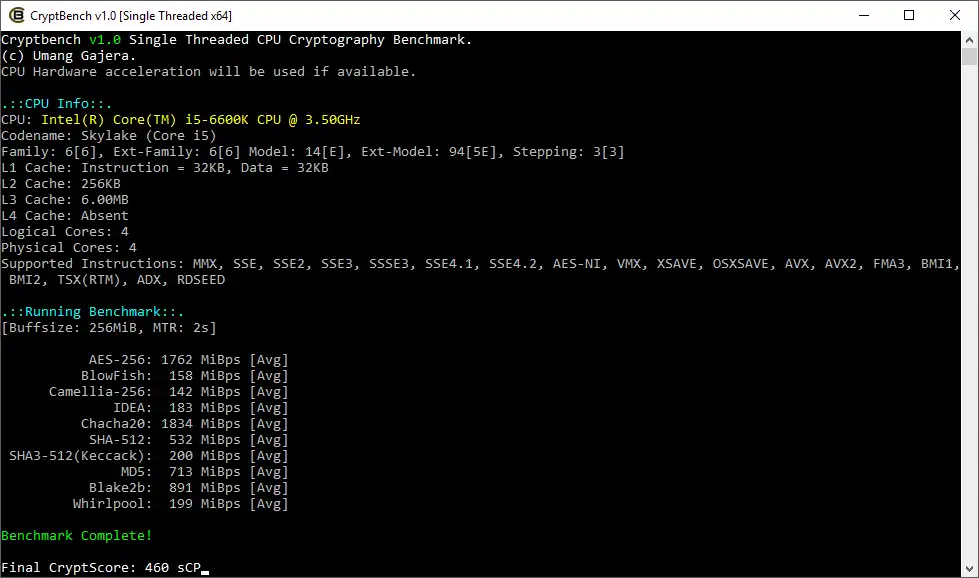Viewport: 979px width, 578px height.
Task: Click the 'MD5: 713 MiBps' result
Action: point(205,471)
